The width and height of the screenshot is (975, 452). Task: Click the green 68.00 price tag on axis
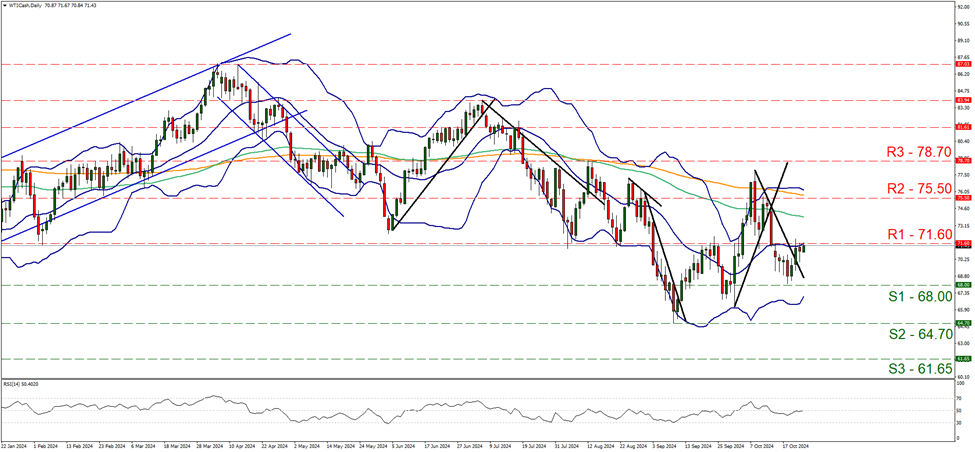click(963, 285)
